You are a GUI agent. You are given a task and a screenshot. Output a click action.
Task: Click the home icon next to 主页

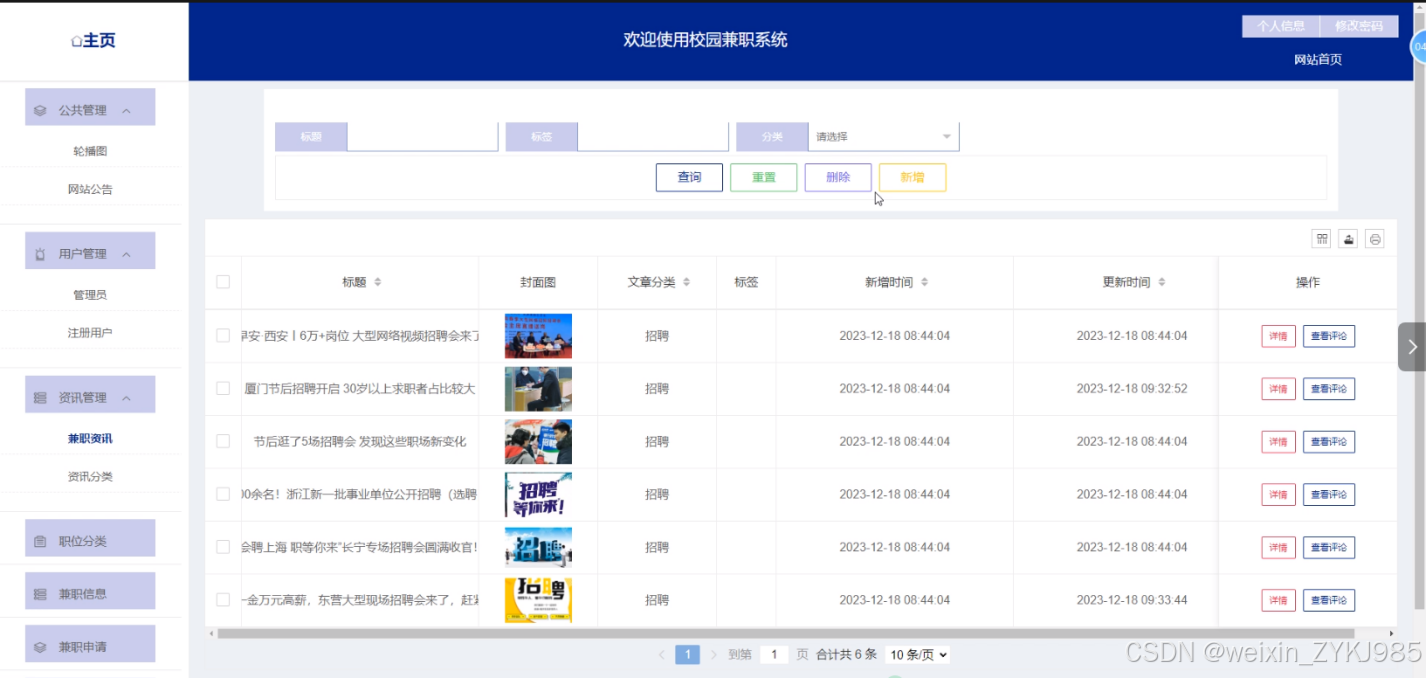tap(76, 41)
